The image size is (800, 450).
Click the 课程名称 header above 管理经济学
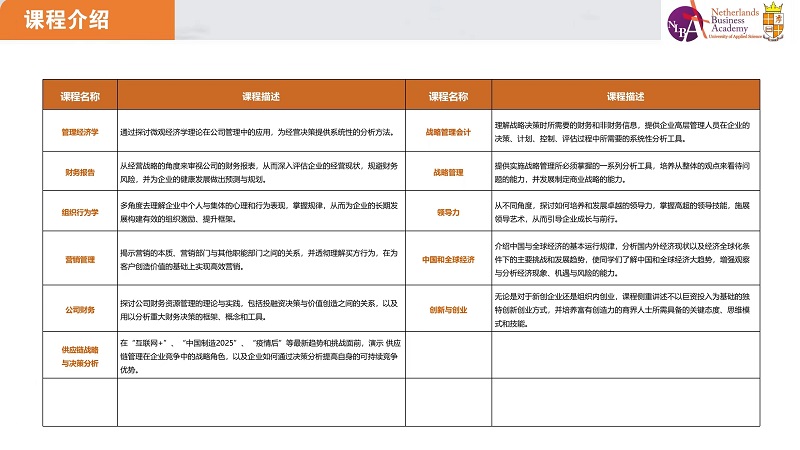pos(80,96)
